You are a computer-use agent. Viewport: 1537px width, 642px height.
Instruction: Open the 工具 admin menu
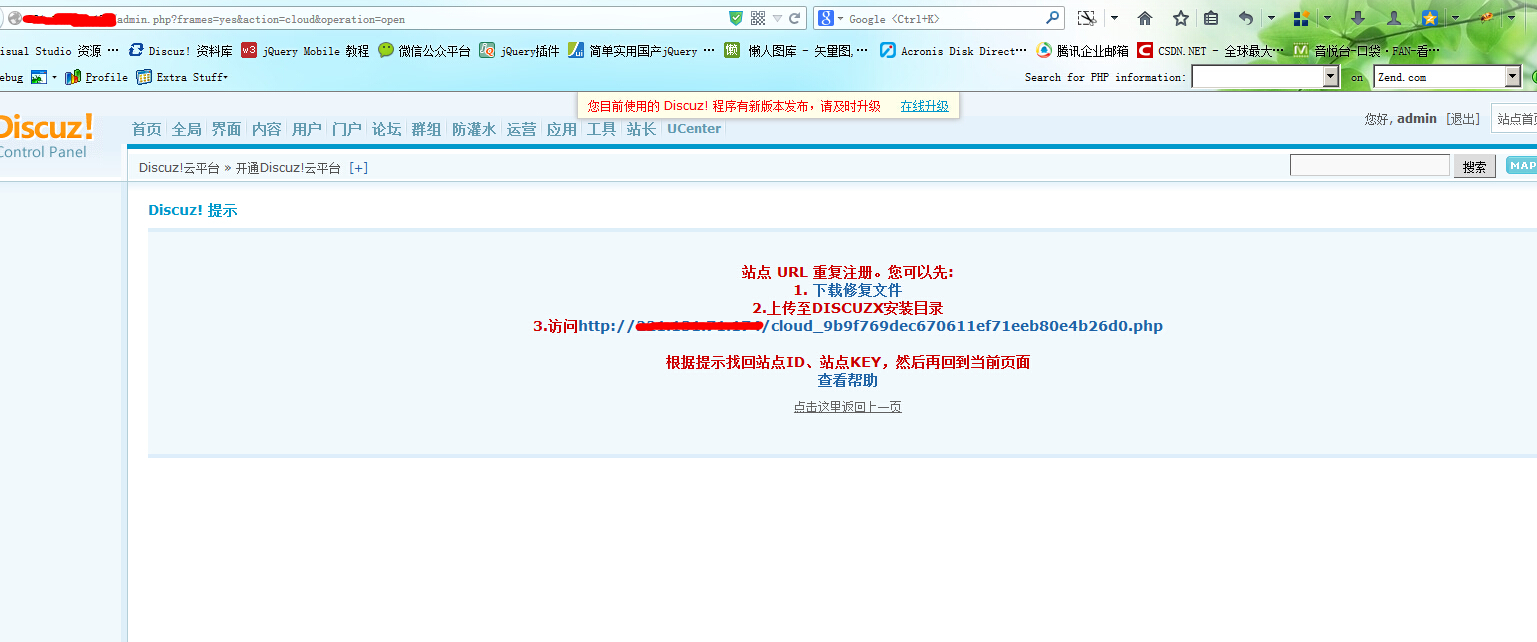601,129
